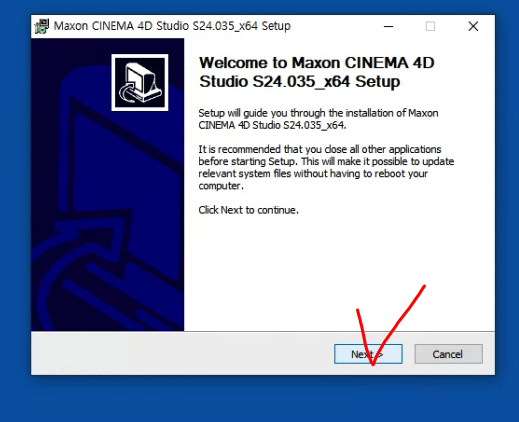Close the setup window
This screenshot has width=519, height=422.
(473, 26)
